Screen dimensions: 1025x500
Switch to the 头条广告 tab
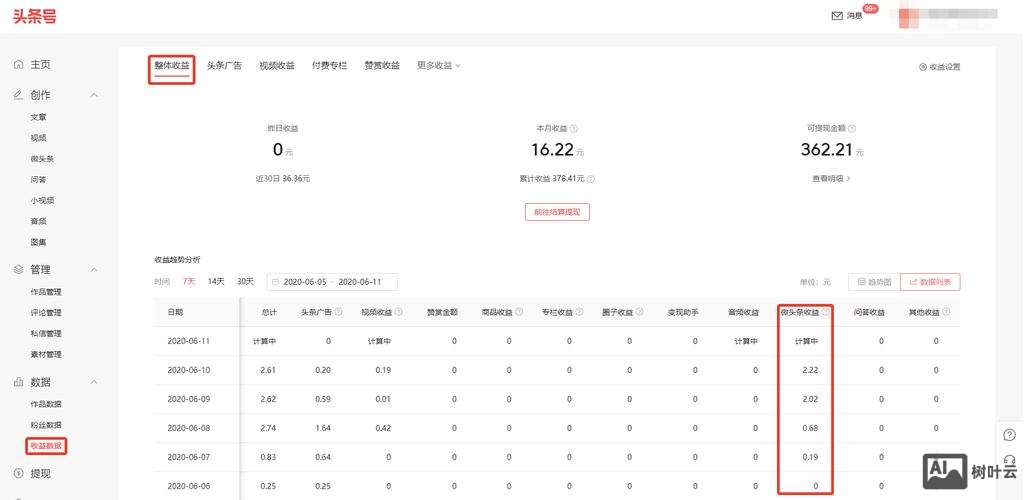tap(224, 66)
